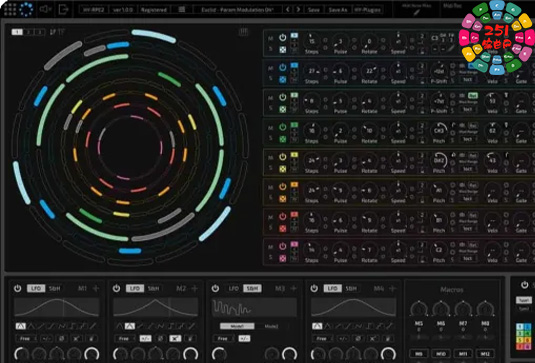Select Mode1 in M3 S&H
Viewport: 535px width, 363px height.
pyautogui.click(x=237, y=326)
